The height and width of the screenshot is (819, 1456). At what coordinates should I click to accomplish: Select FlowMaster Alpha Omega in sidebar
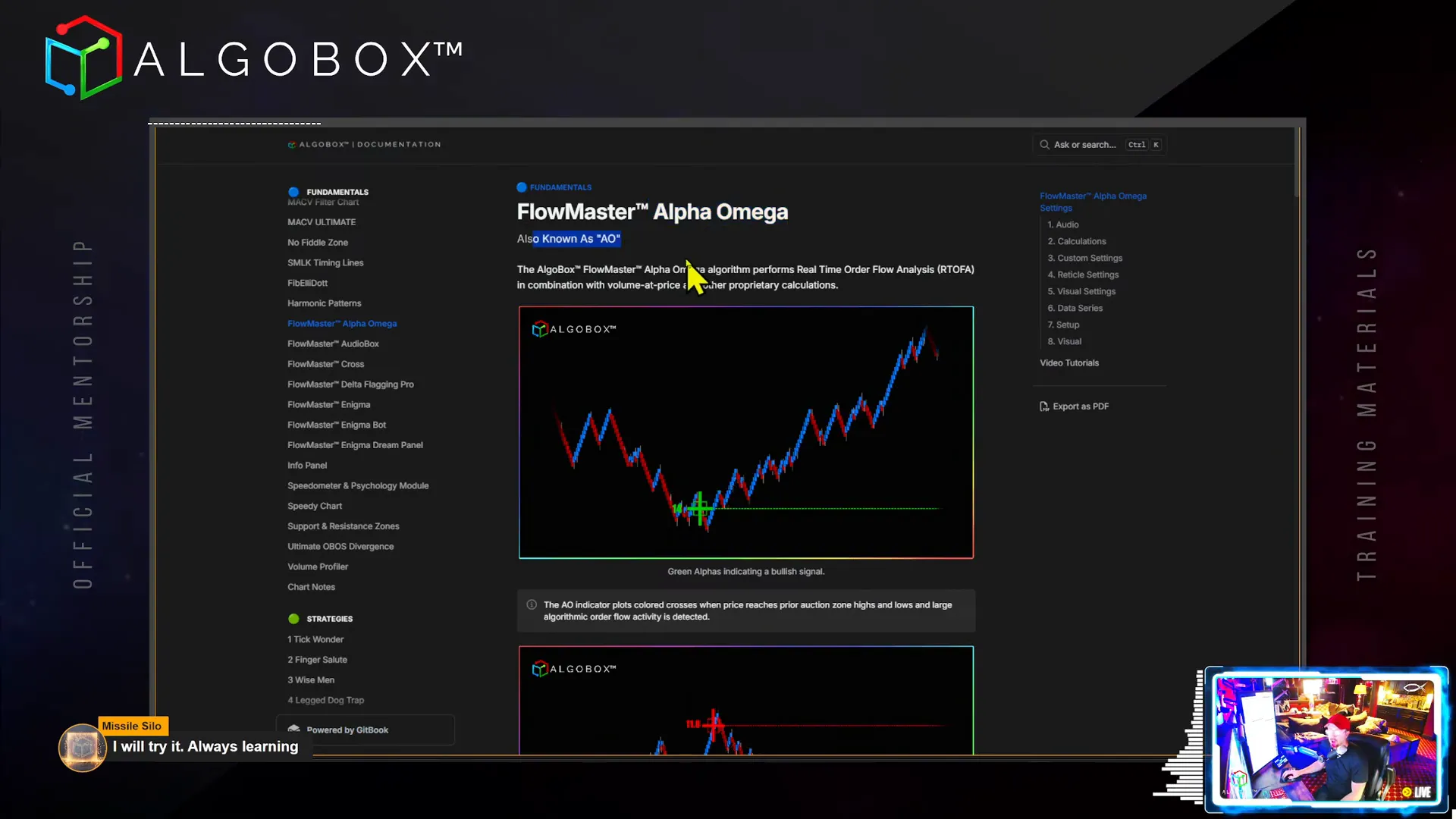click(x=342, y=324)
